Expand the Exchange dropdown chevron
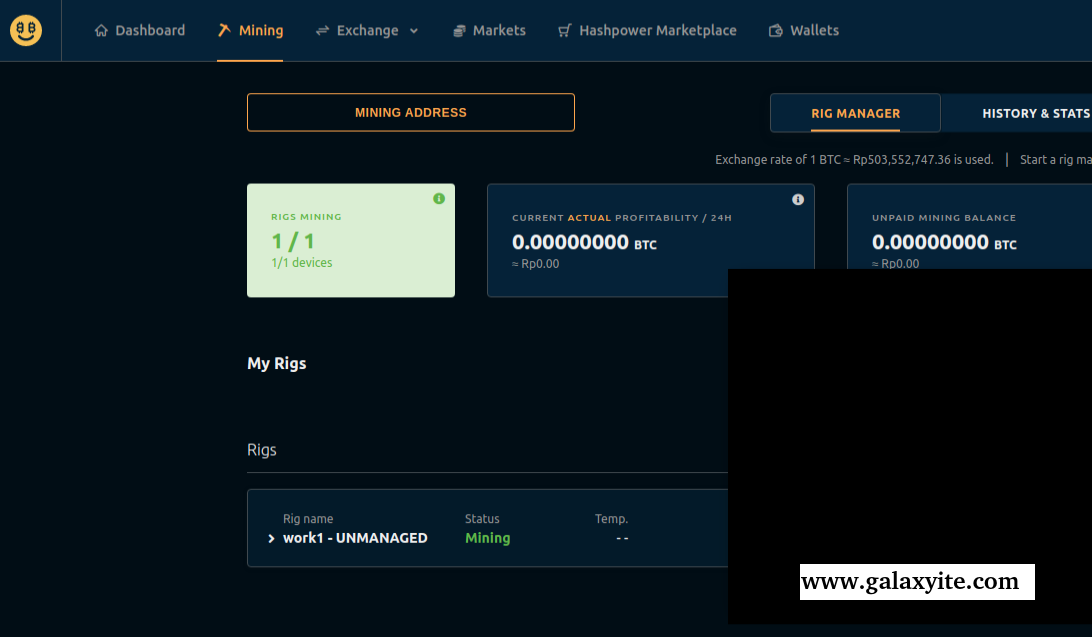The image size is (1092, 637). [414, 31]
